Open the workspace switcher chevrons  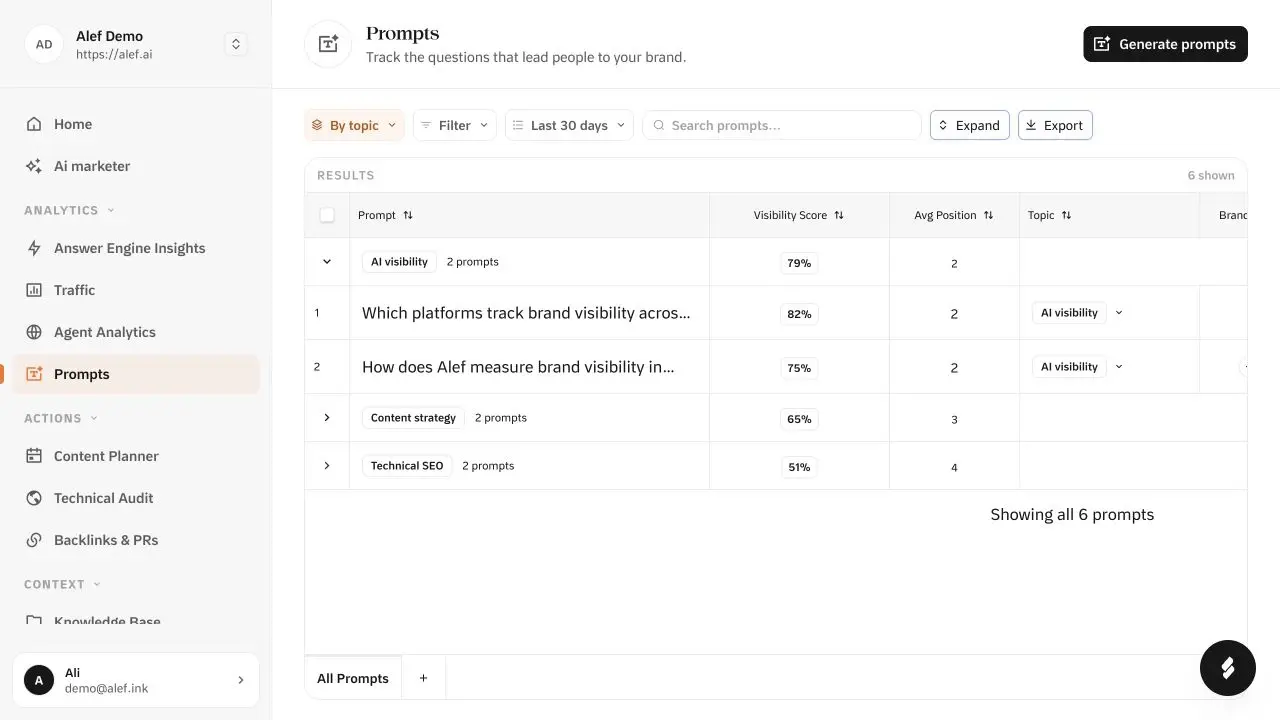coord(236,44)
